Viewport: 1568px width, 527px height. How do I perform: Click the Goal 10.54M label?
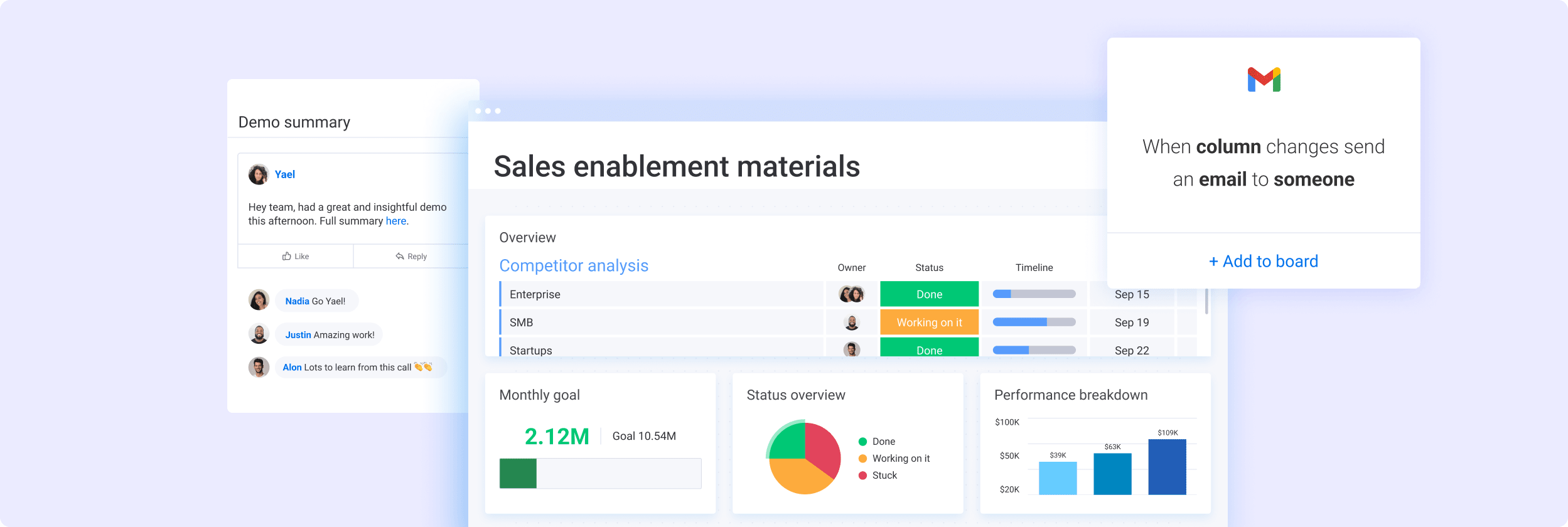[644, 436]
